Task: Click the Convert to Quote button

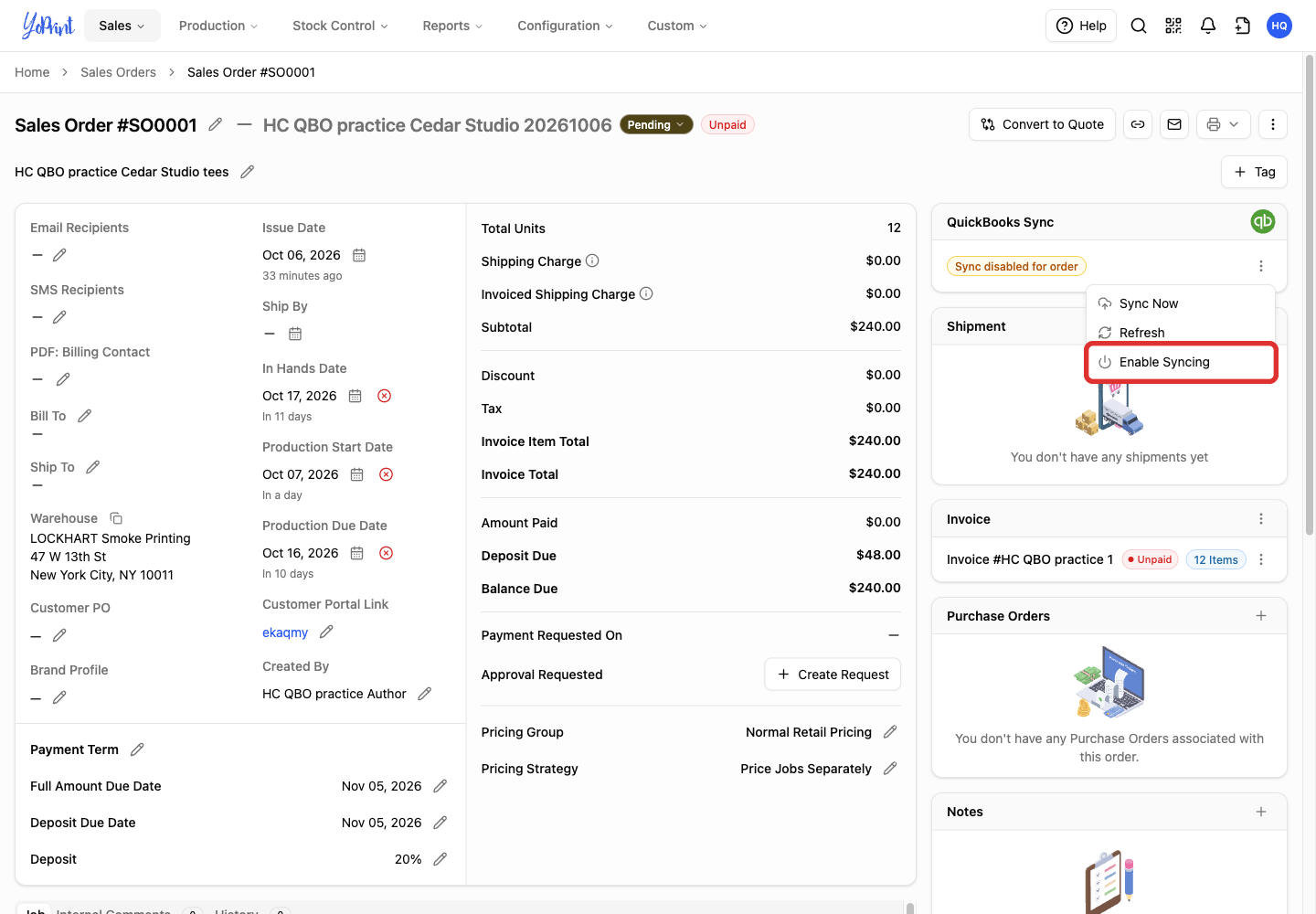Action: click(1042, 124)
